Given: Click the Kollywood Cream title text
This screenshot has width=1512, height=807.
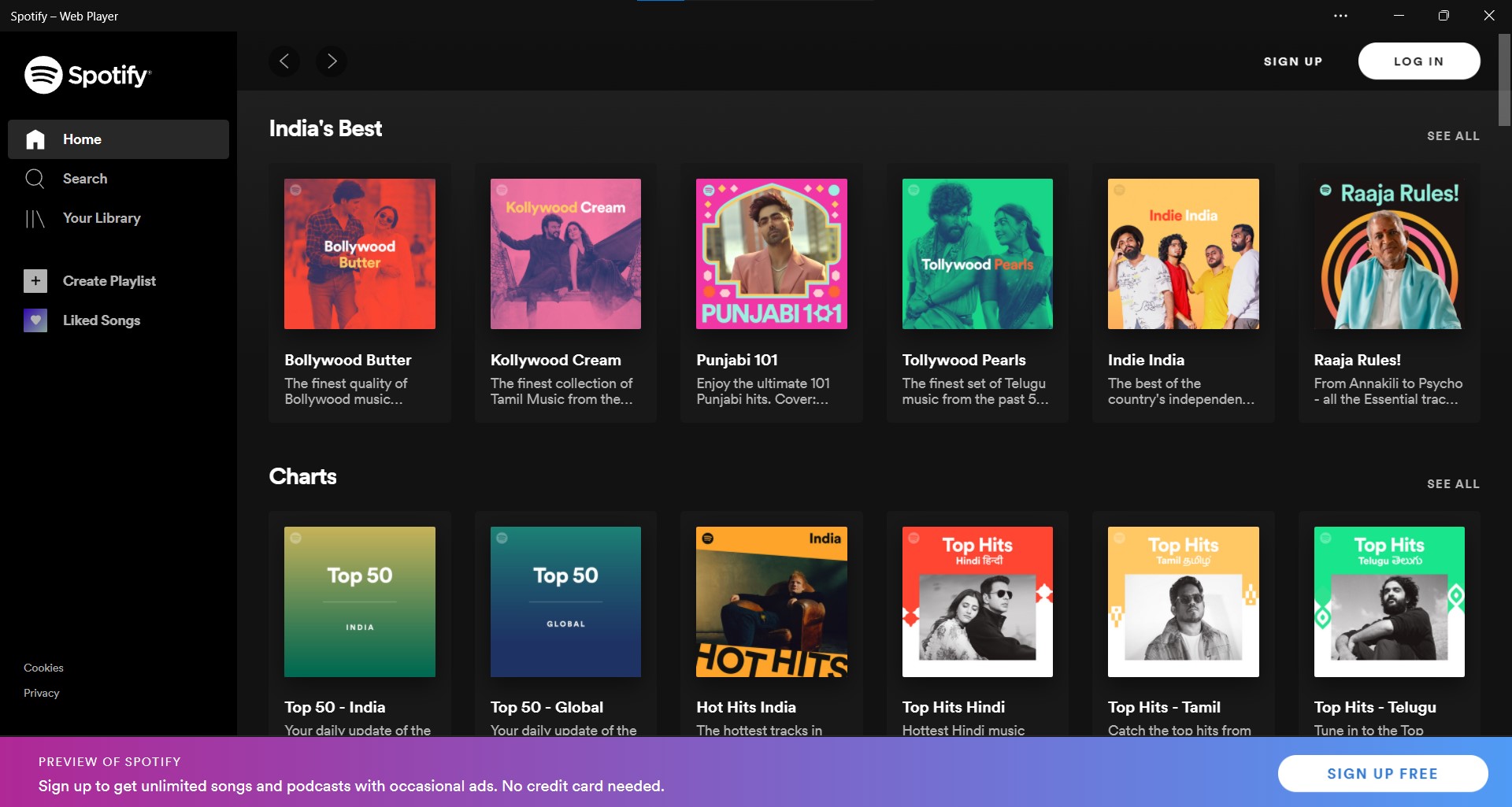Looking at the screenshot, I should (x=556, y=360).
